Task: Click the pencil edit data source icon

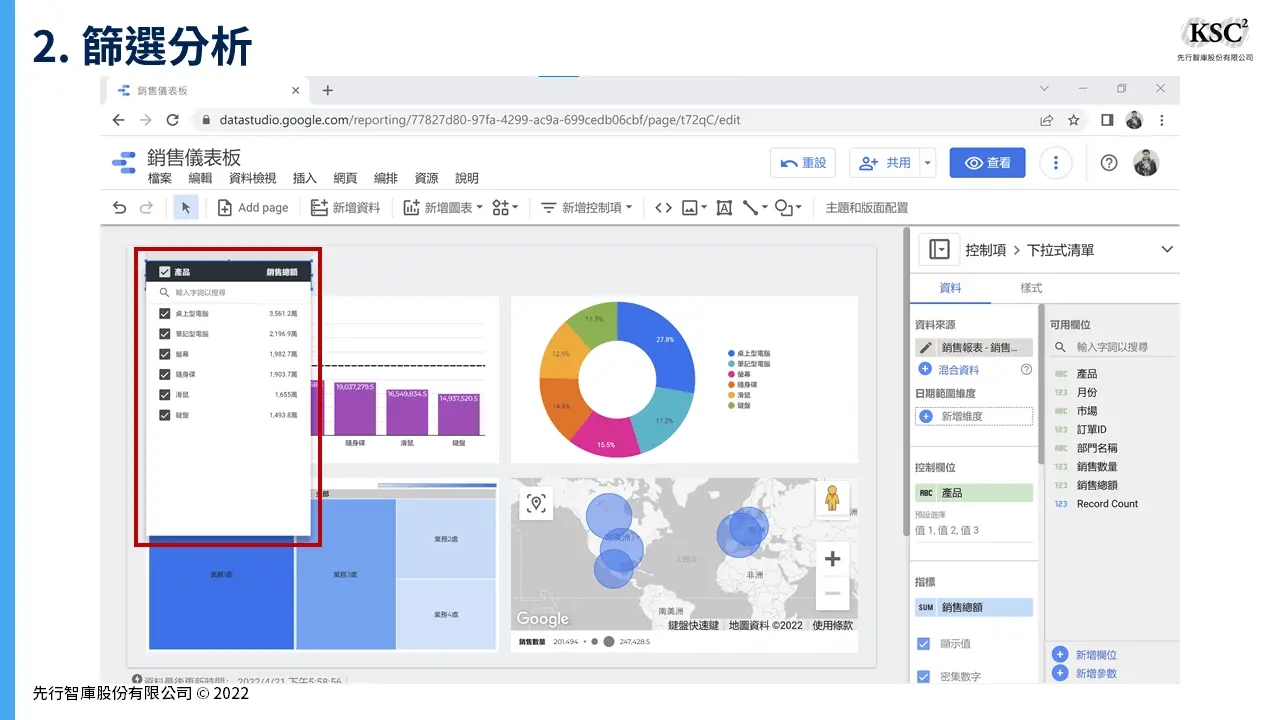Action: [x=926, y=348]
